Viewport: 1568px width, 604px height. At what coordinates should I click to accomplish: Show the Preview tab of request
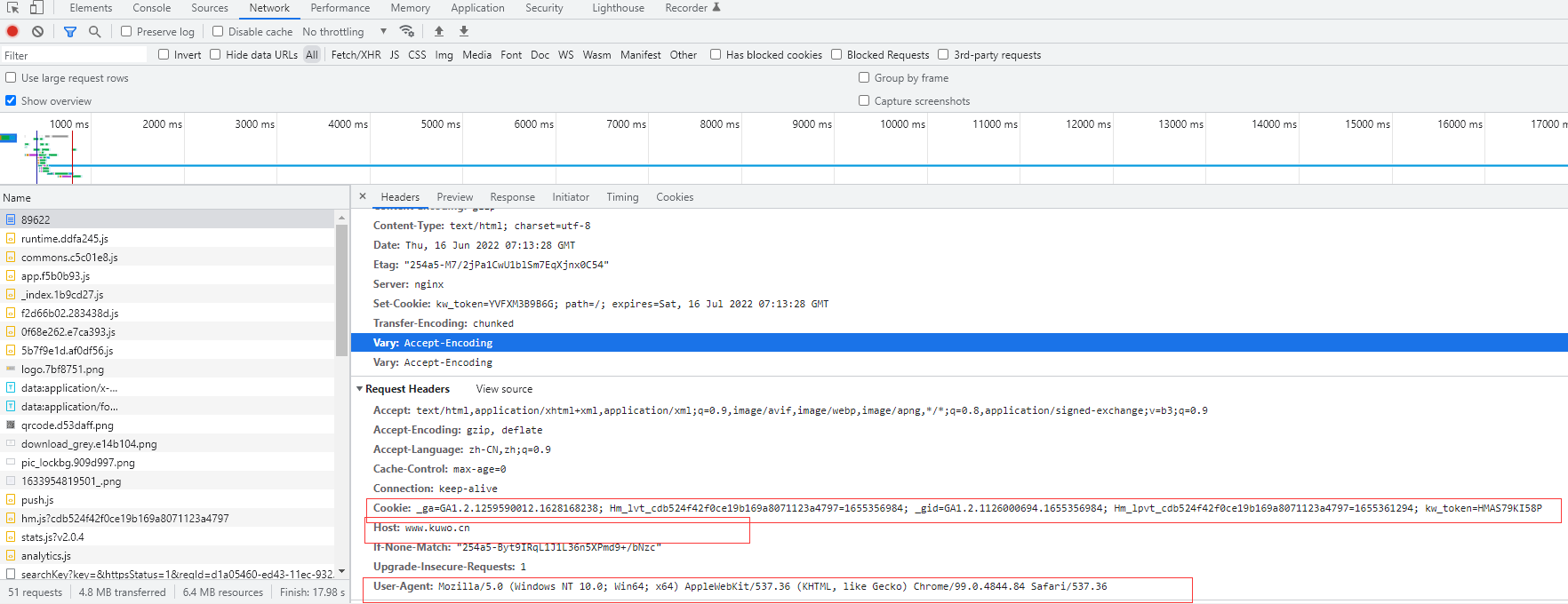point(455,197)
